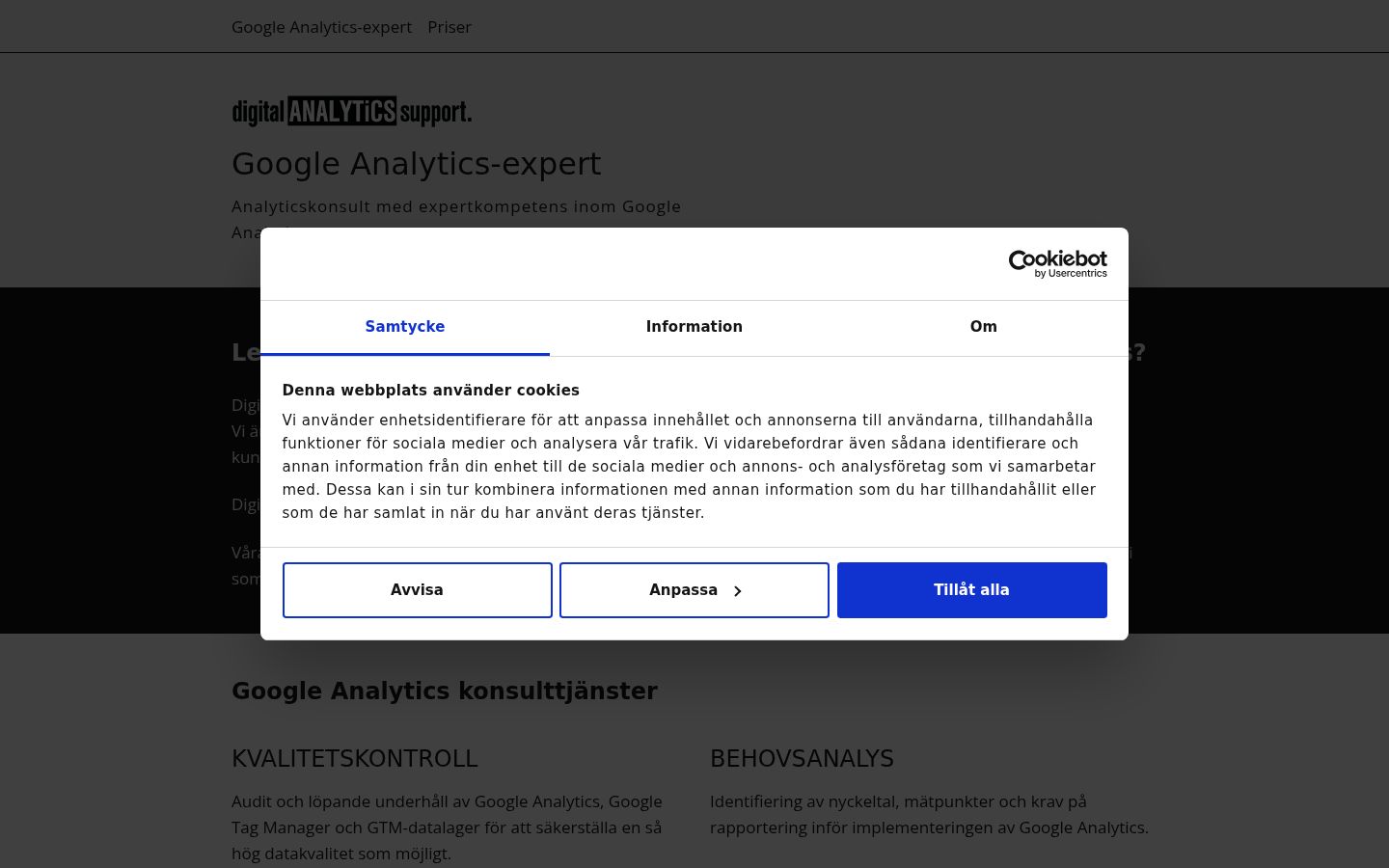
Task: Accept all cookies with Tillåt alla
Action: click(x=972, y=590)
